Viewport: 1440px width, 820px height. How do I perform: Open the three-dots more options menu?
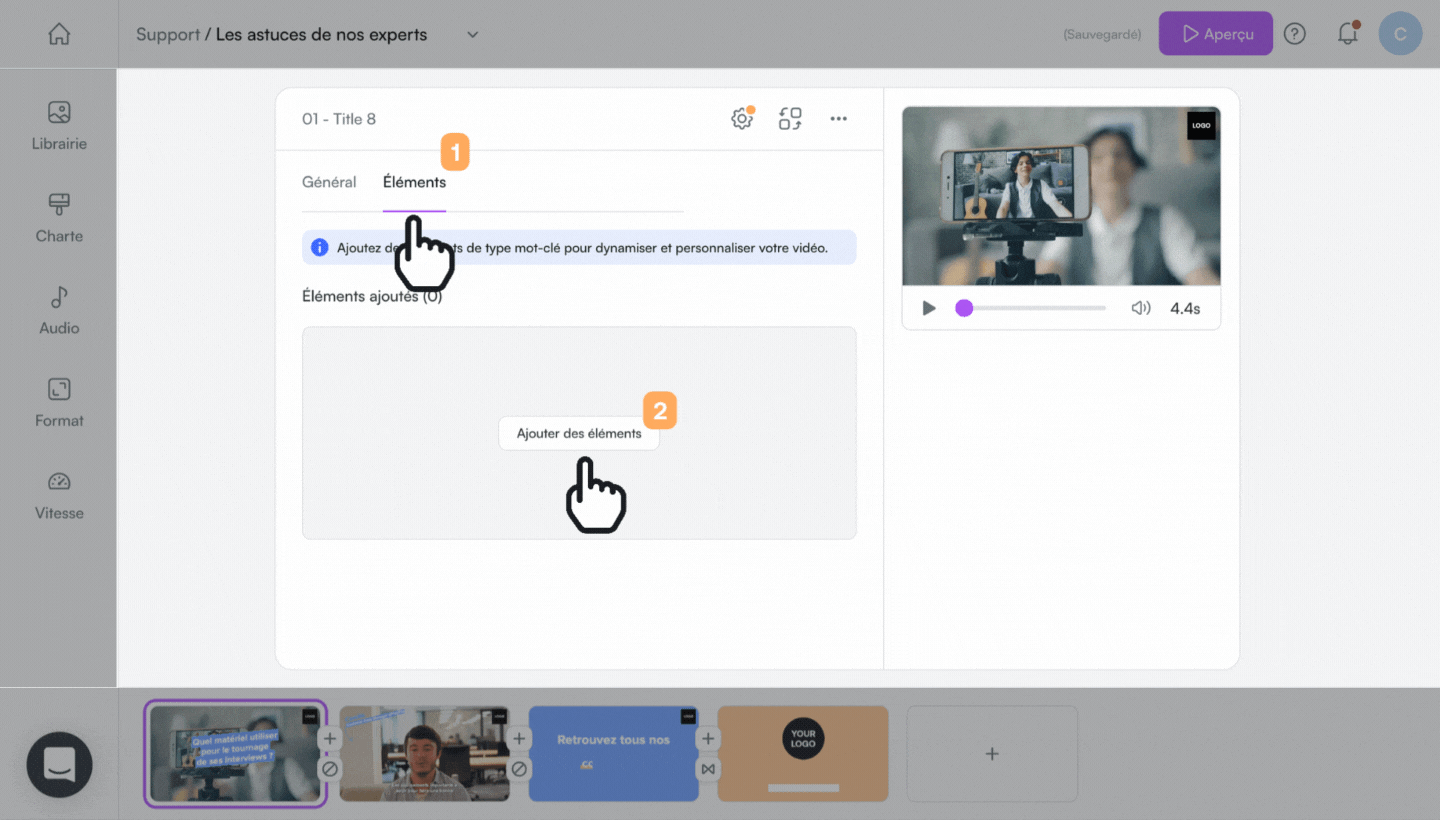pos(839,119)
